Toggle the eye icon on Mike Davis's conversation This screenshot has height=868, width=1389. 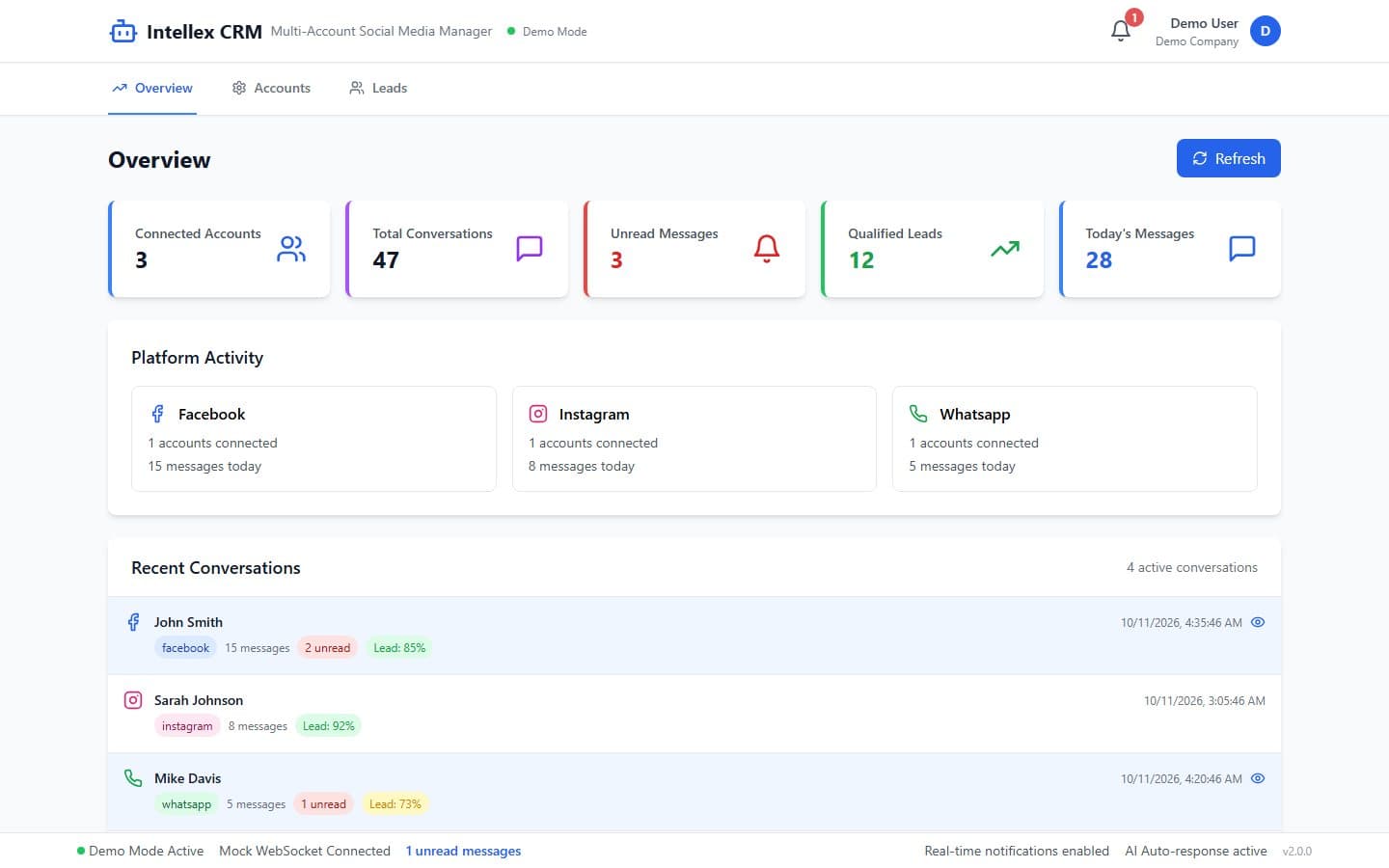tap(1258, 778)
